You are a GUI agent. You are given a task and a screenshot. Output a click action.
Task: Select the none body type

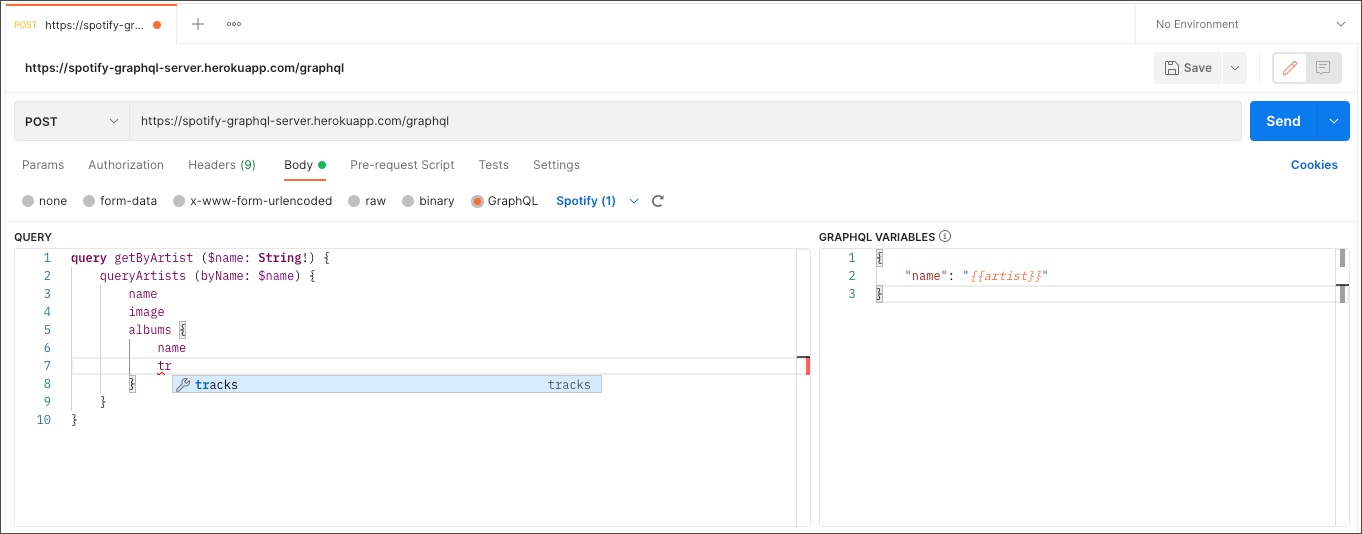pos(44,201)
